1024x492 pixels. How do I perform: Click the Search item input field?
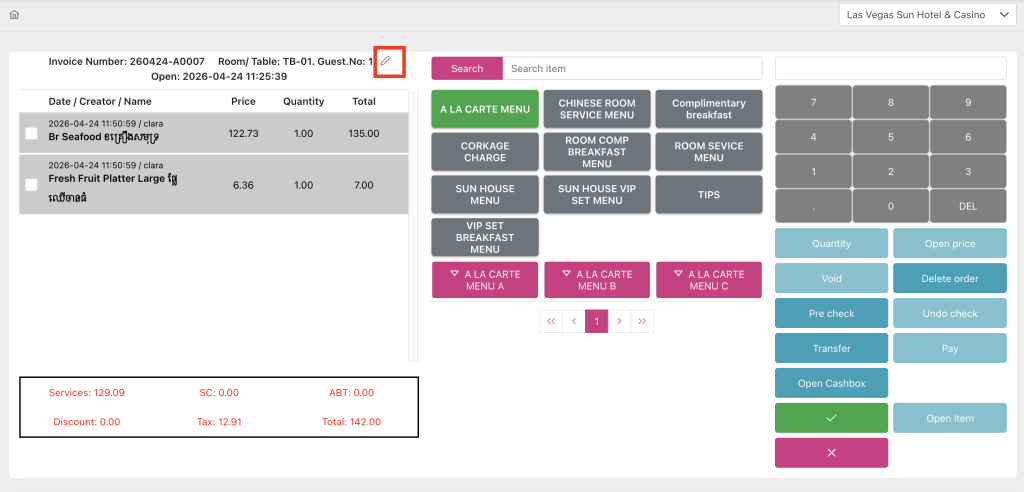(x=632, y=69)
